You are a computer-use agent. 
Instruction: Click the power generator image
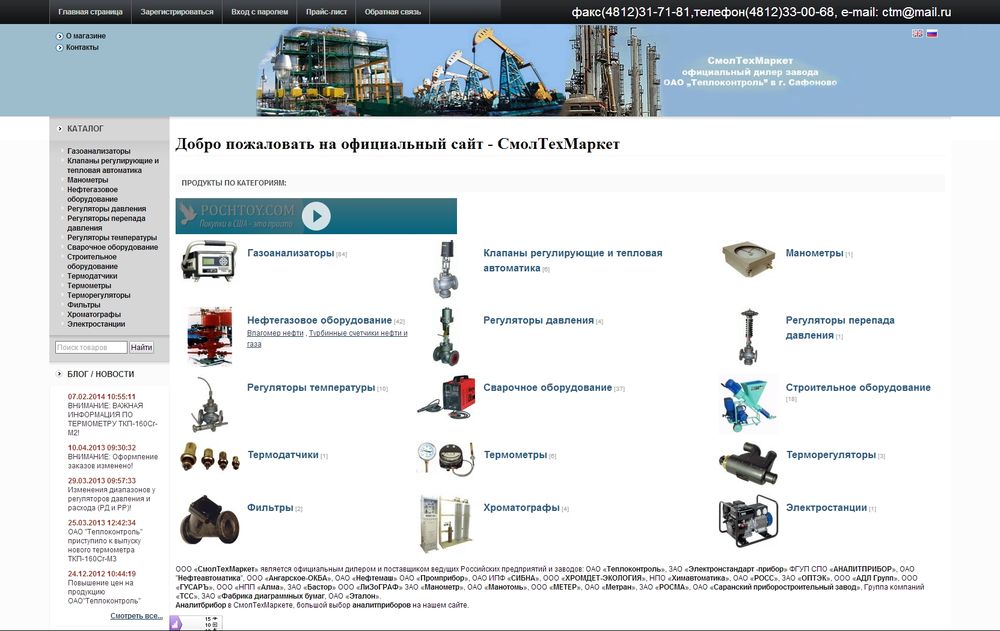point(749,521)
